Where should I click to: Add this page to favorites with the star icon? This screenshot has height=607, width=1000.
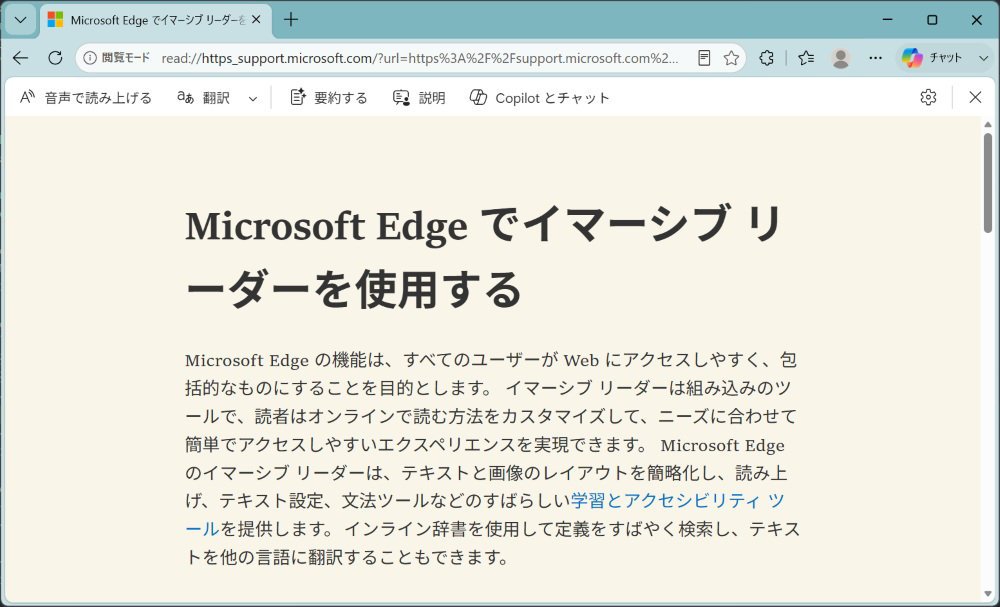(732, 58)
